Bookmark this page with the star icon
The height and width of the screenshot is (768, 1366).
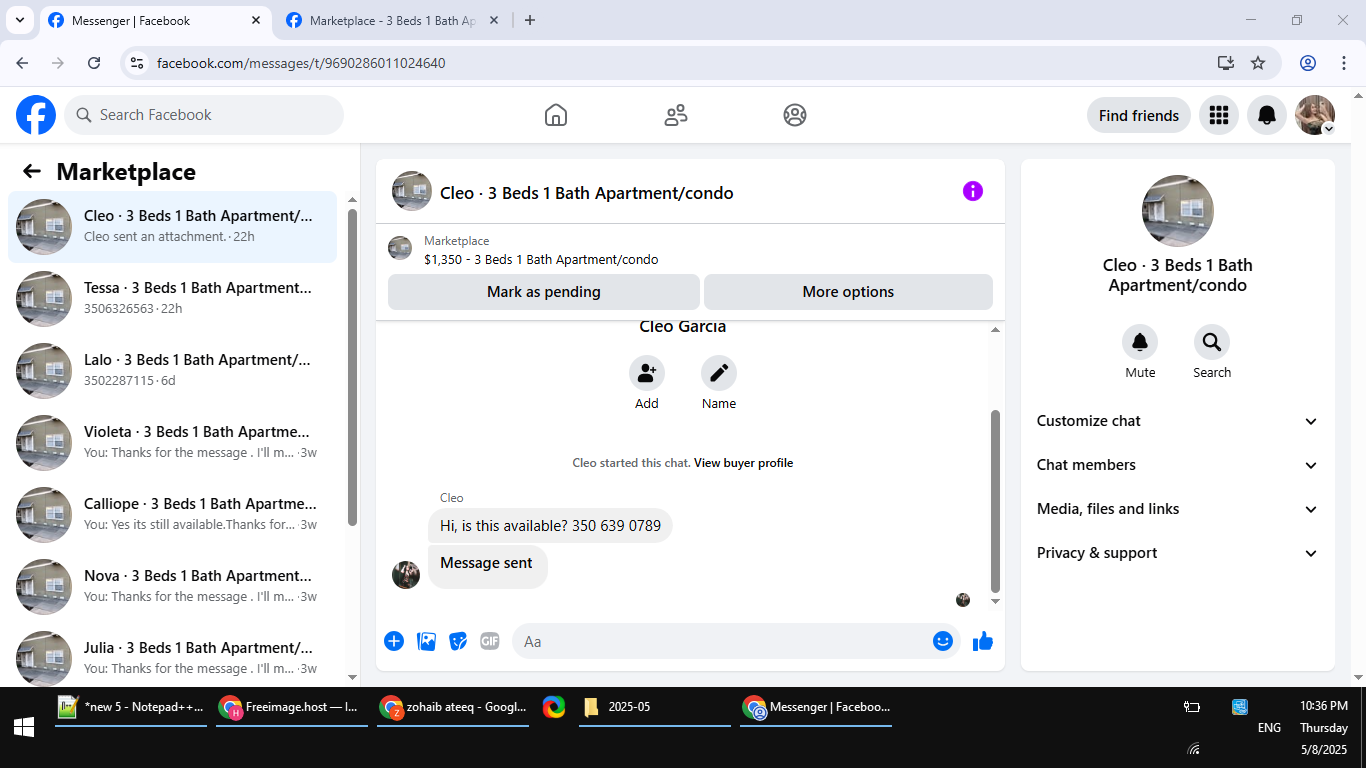[1258, 63]
